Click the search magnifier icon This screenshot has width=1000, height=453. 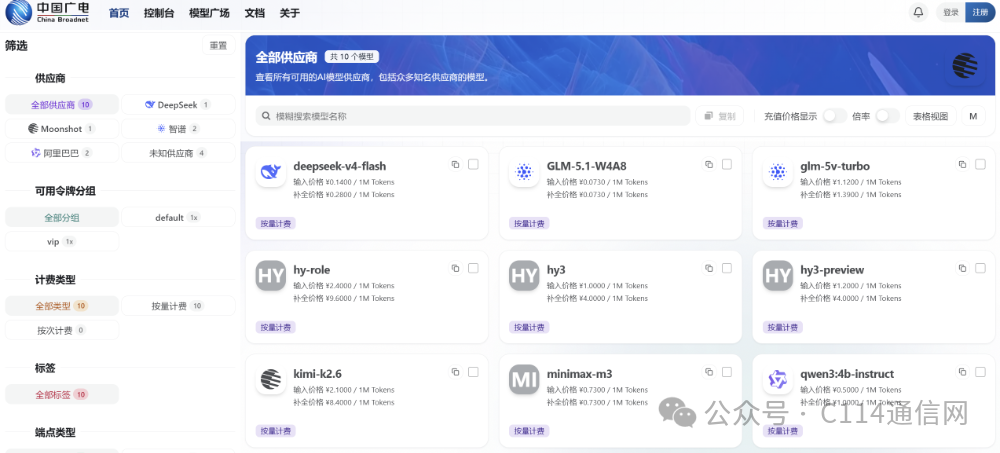(266, 116)
